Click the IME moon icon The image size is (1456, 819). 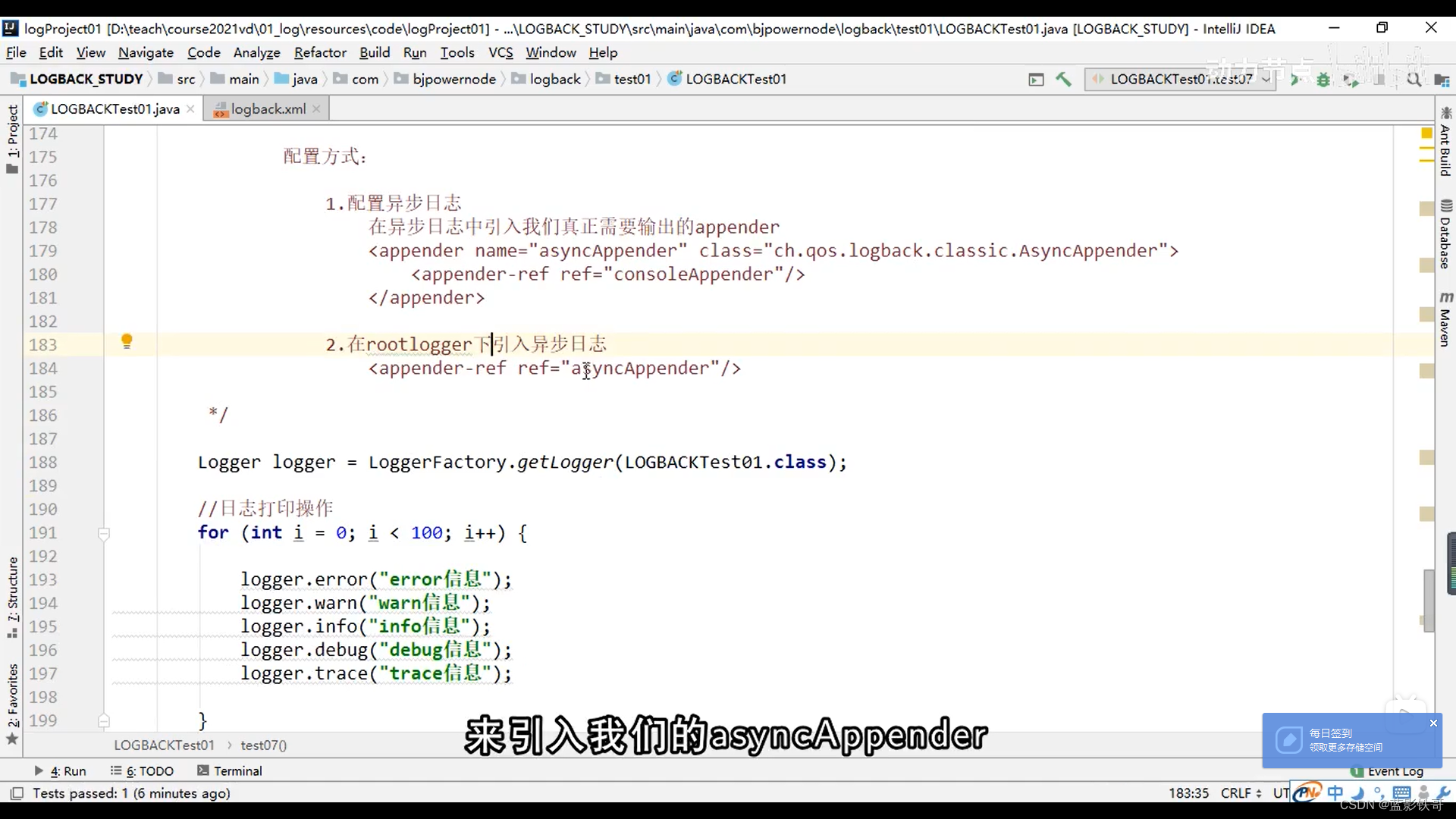[1357, 793]
